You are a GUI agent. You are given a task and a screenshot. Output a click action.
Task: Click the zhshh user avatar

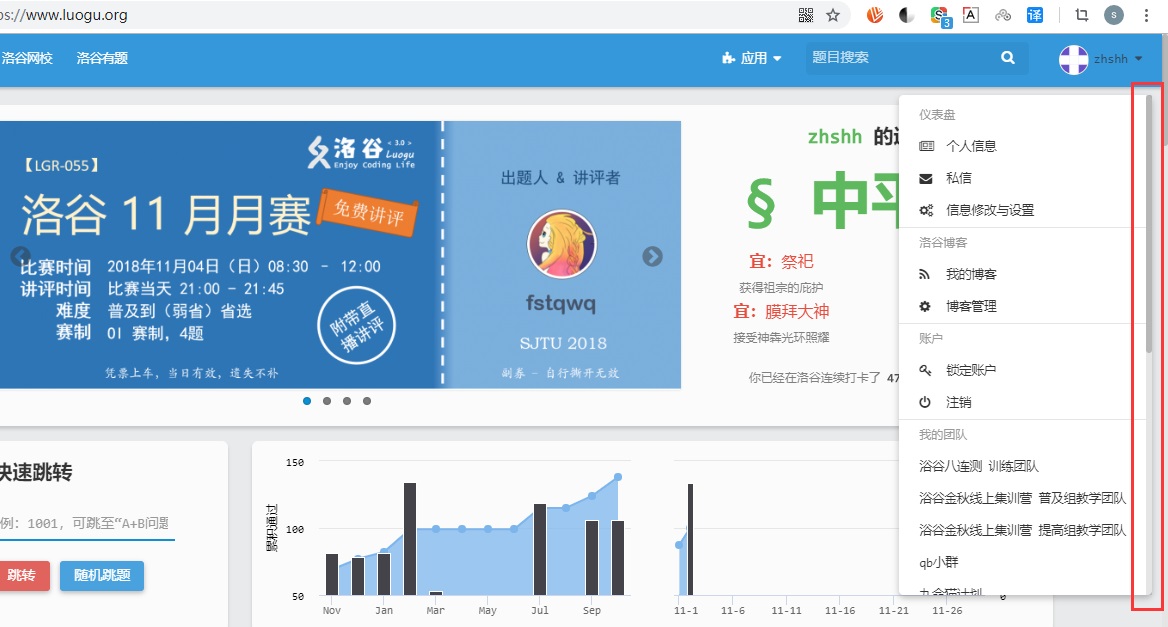pyautogui.click(x=1073, y=59)
